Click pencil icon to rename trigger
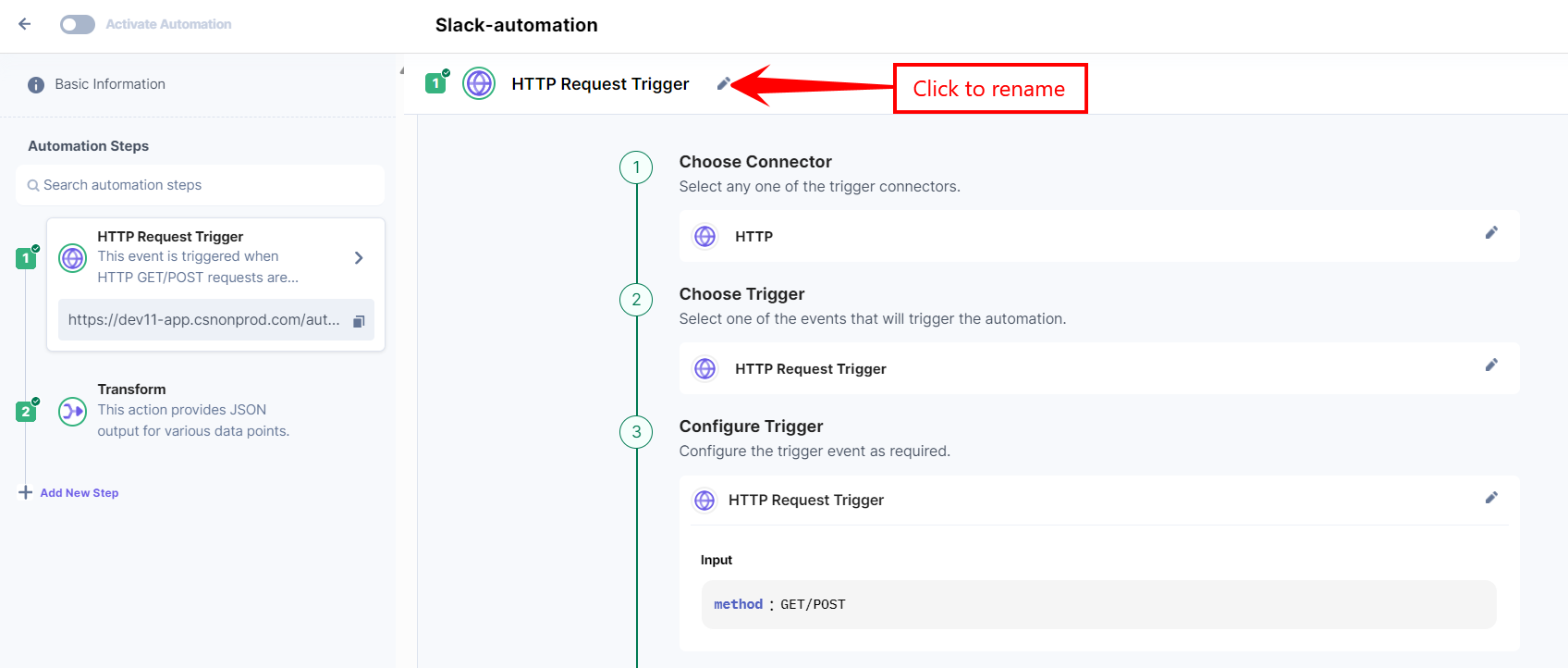 point(724,84)
